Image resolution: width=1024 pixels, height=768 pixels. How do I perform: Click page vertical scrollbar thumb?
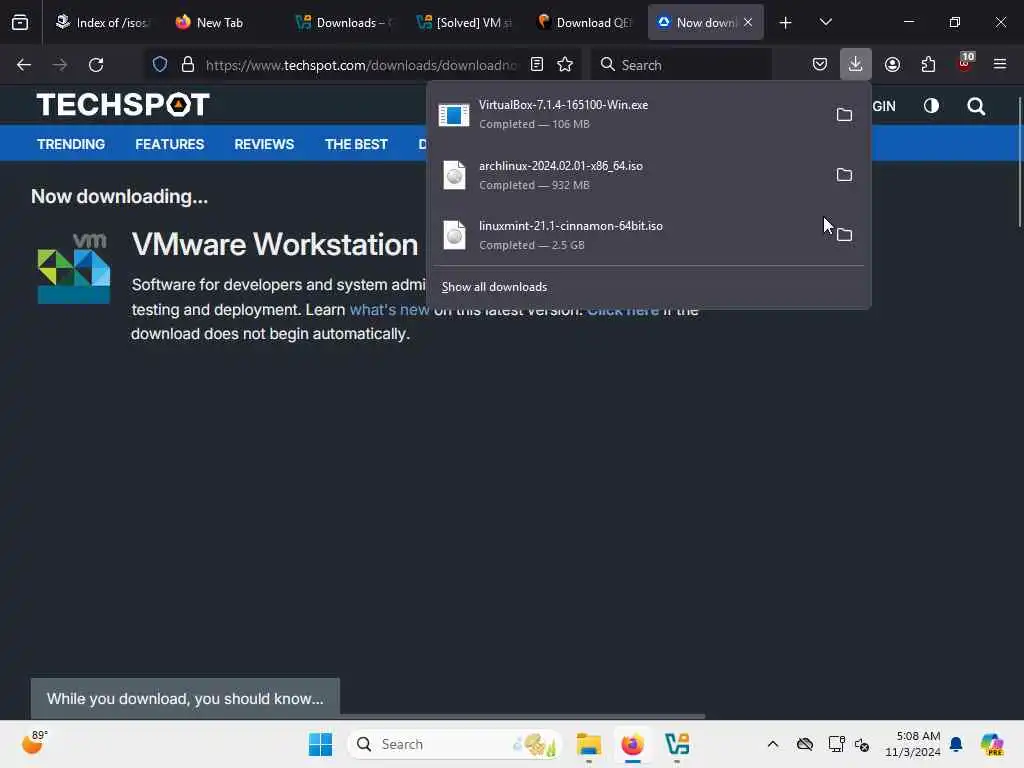click(x=1019, y=162)
